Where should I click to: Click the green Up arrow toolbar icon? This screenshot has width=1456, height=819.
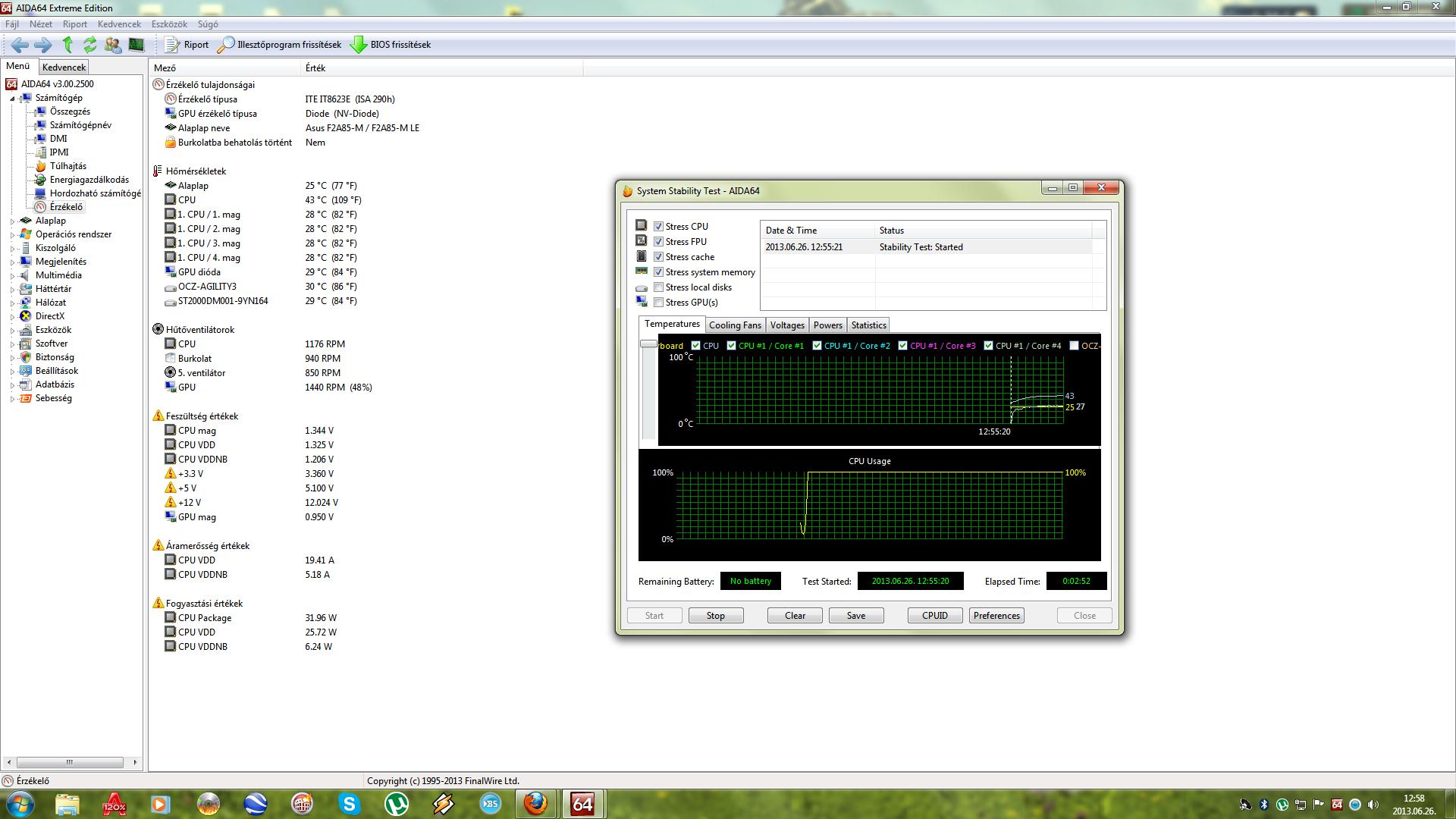(67, 45)
